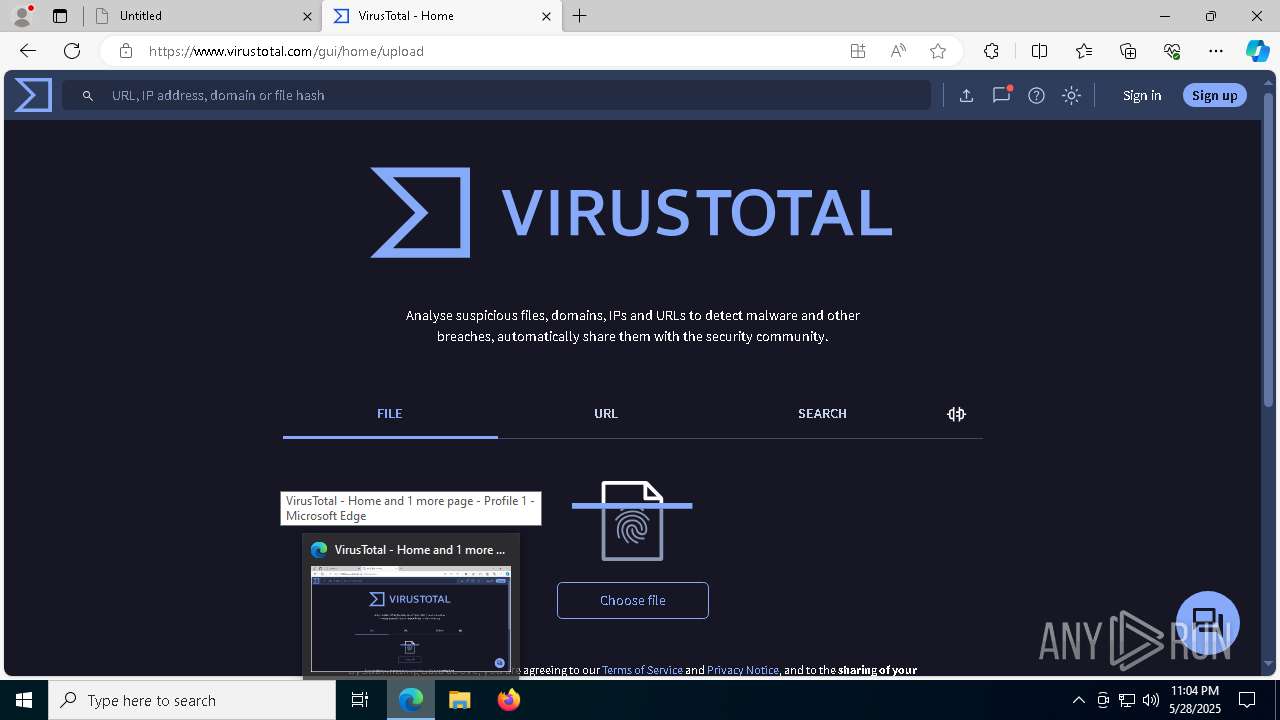This screenshot has height=720, width=1280.
Task: Click the Read aloud icon
Action: tap(898, 51)
